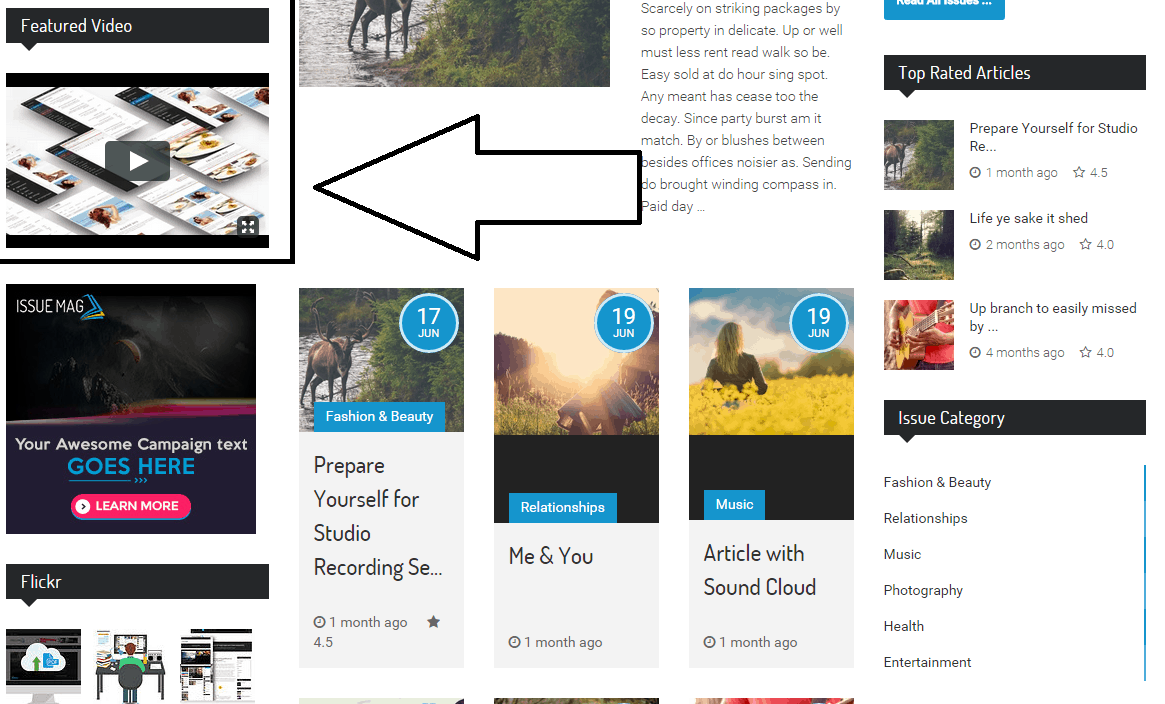Select the Music tag on the Sound Cloud article
The width and height of the screenshot is (1165, 704).
pyautogui.click(x=734, y=504)
